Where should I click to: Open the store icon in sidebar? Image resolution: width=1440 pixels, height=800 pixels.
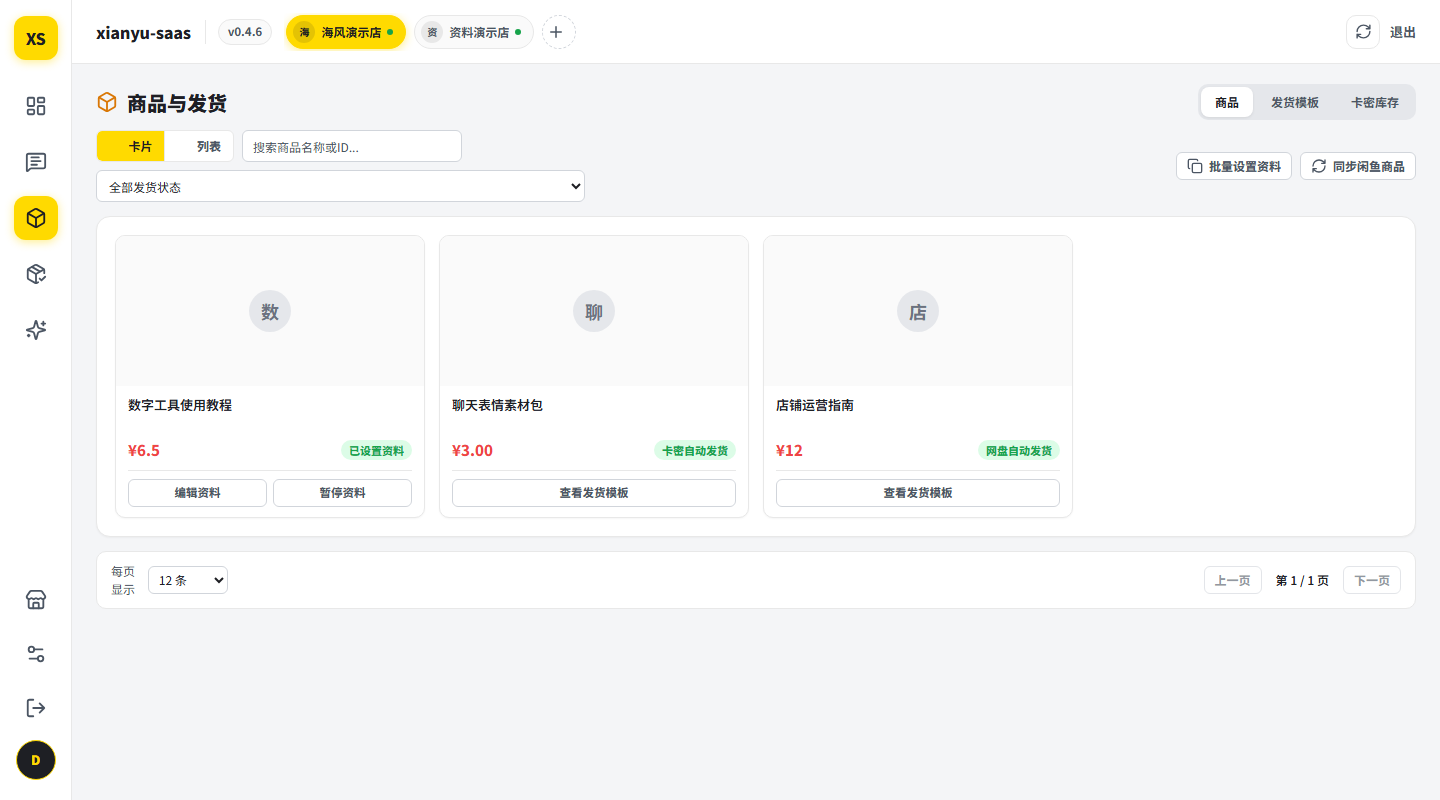(36, 600)
